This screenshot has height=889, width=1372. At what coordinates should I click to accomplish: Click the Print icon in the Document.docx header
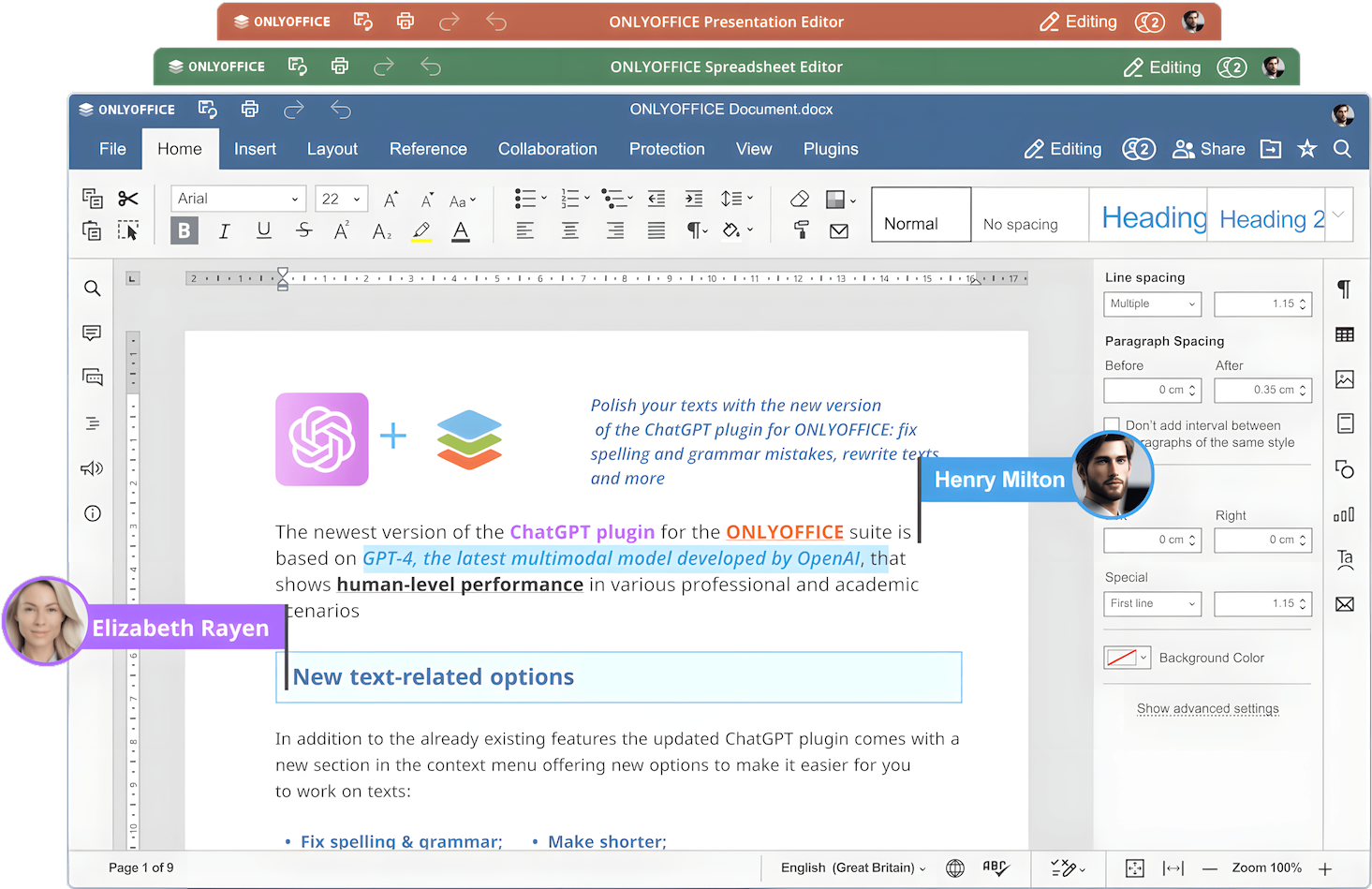[249, 110]
